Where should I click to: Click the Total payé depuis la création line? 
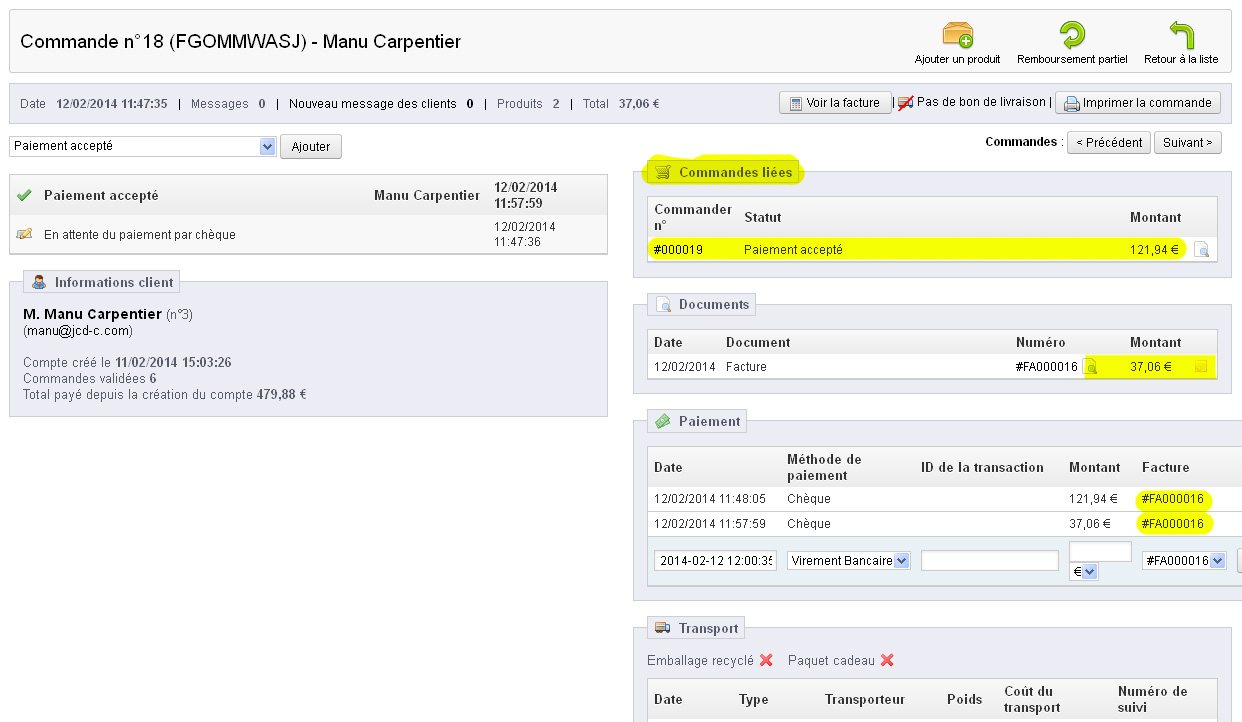tap(165, 395)
